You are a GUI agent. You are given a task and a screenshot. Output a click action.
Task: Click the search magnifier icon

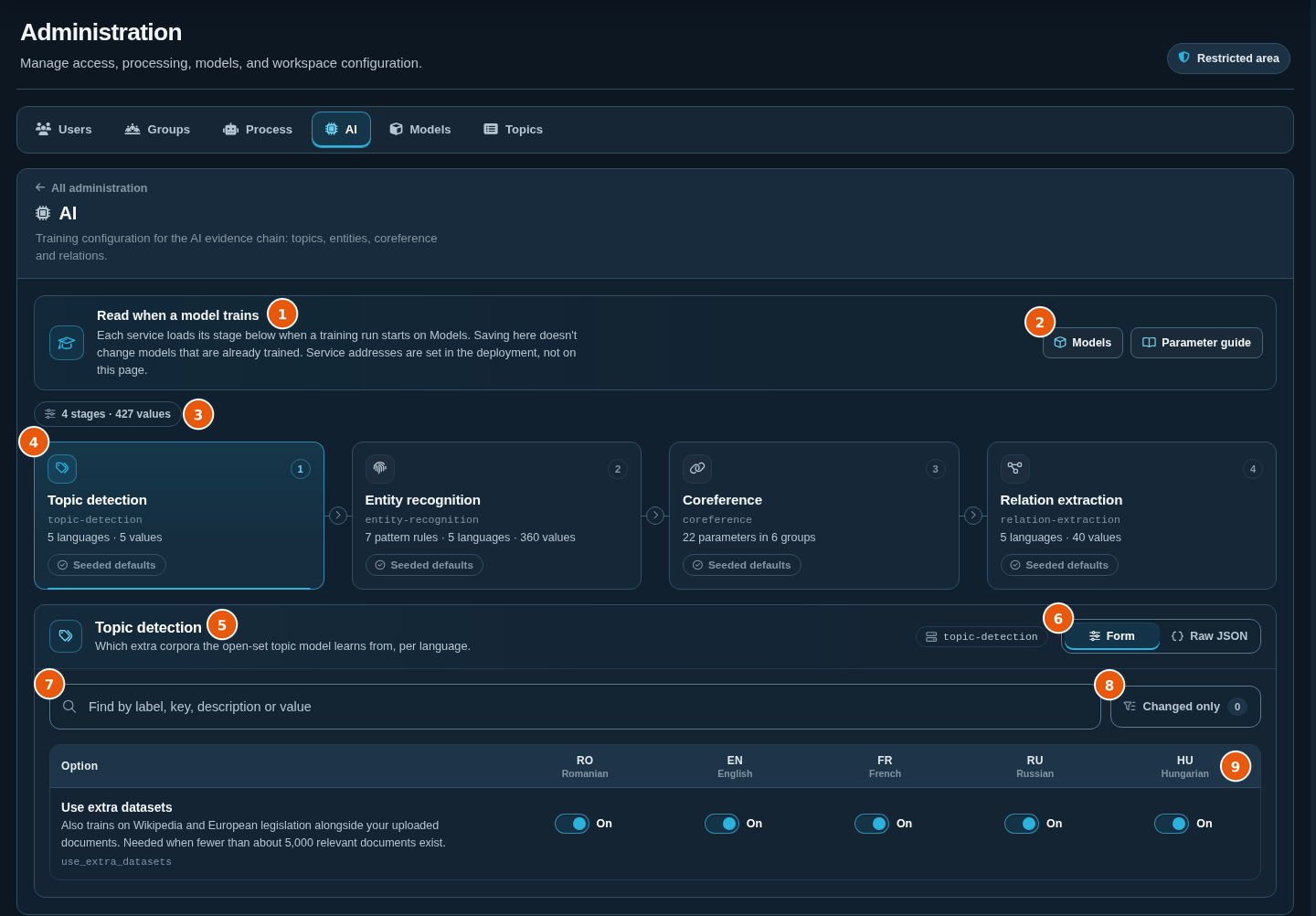point(69,707)
